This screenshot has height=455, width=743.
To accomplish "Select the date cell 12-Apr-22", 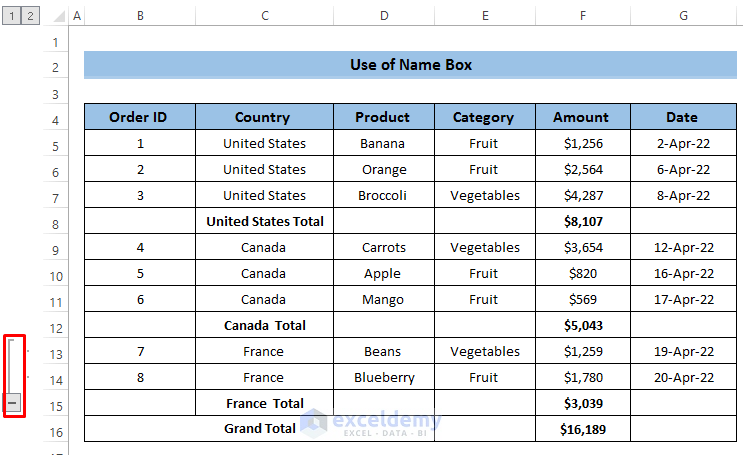I will 685,247.
